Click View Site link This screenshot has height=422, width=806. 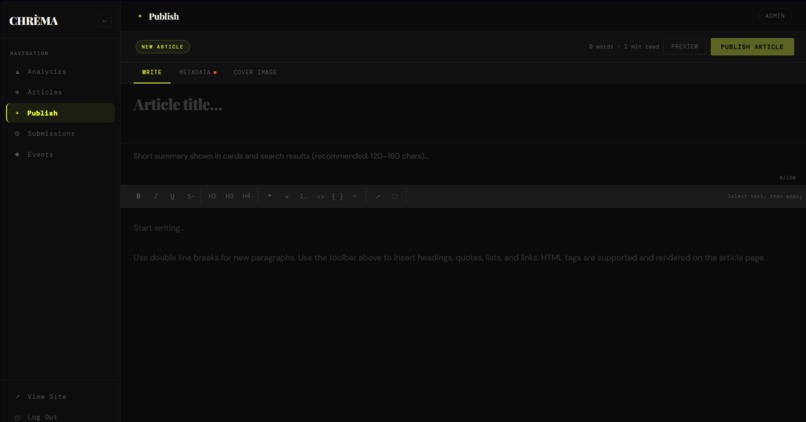point(60,396)
